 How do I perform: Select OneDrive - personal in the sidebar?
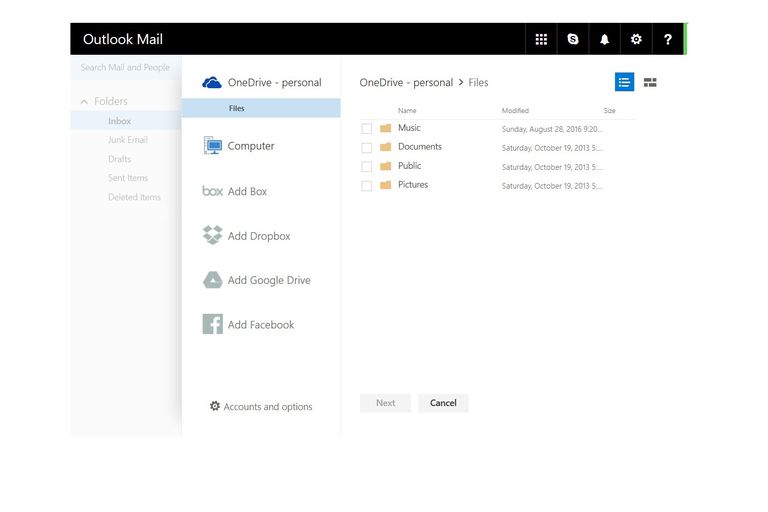(274, 82)
